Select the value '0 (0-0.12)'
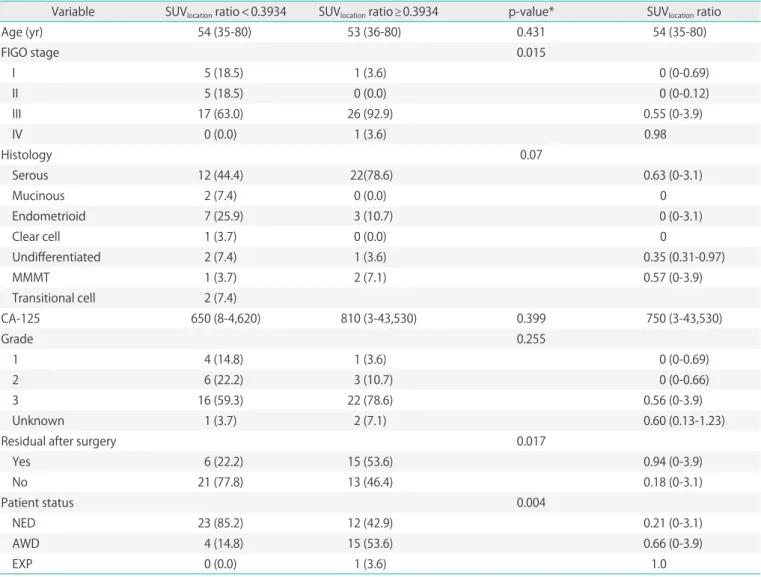This screenshot has height=577, width=761. [x=684, y=94]
